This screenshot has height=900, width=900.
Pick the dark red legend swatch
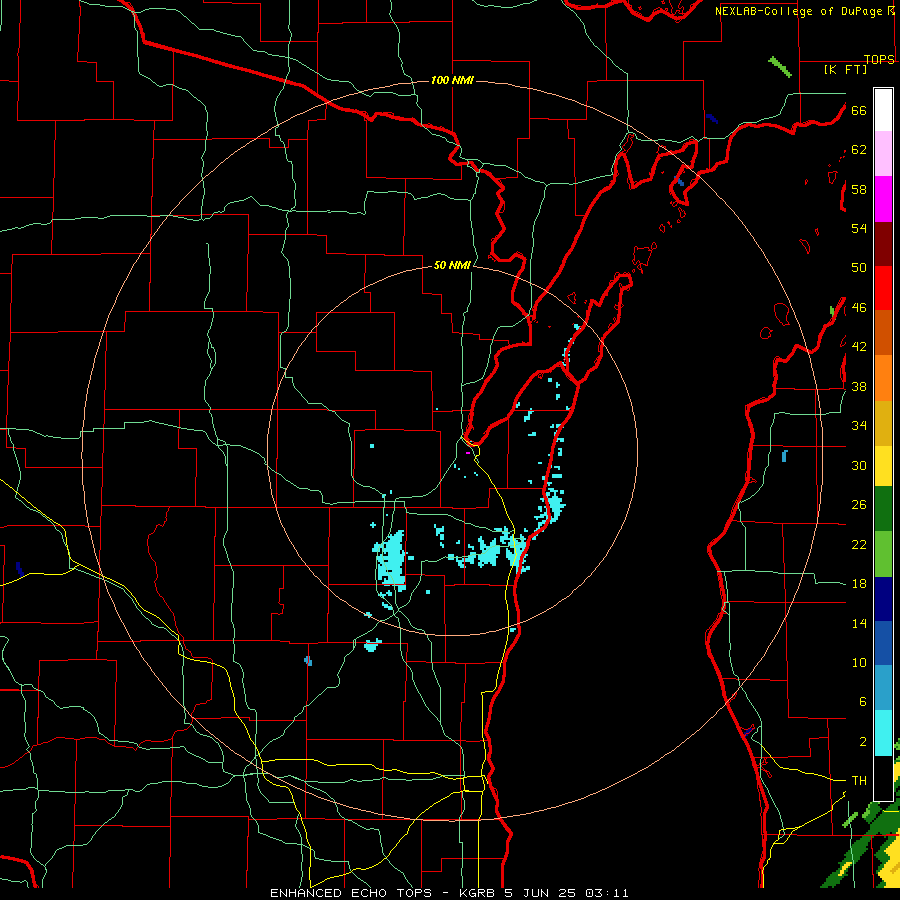pyautogui.click(x=883, y=244)
